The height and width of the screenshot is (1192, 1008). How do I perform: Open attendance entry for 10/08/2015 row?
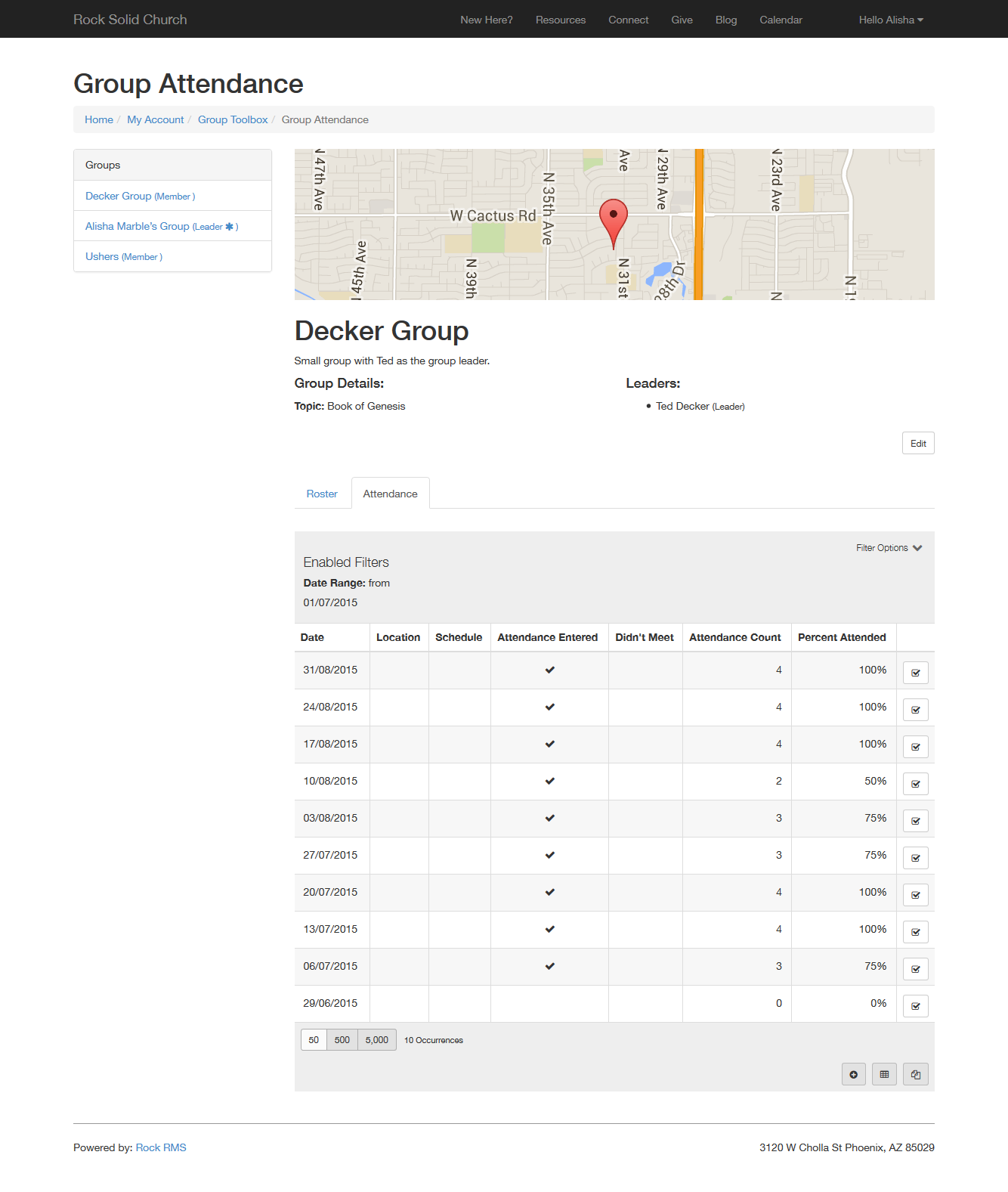coord(915,784)
